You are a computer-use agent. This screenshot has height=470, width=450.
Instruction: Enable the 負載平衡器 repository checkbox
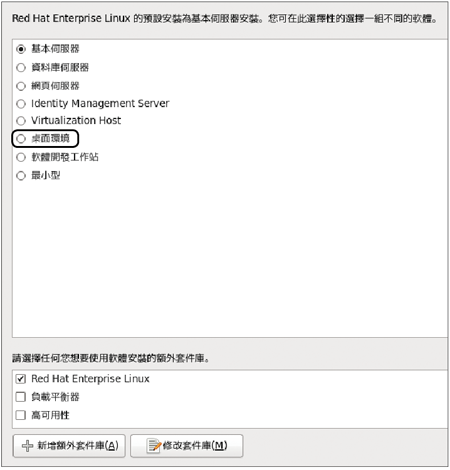pos(21,397)
